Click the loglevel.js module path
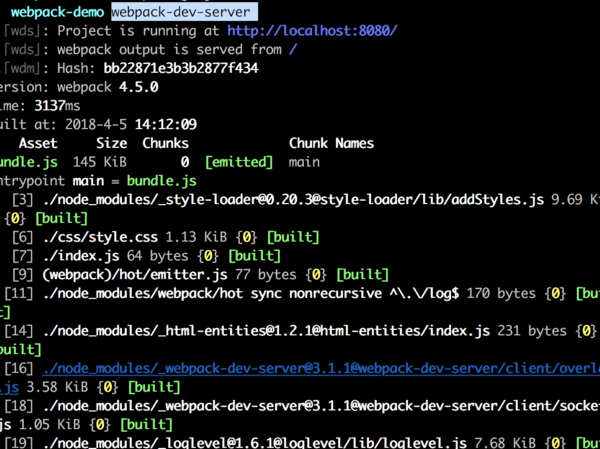The image size is (600, 449). point(254,443)
